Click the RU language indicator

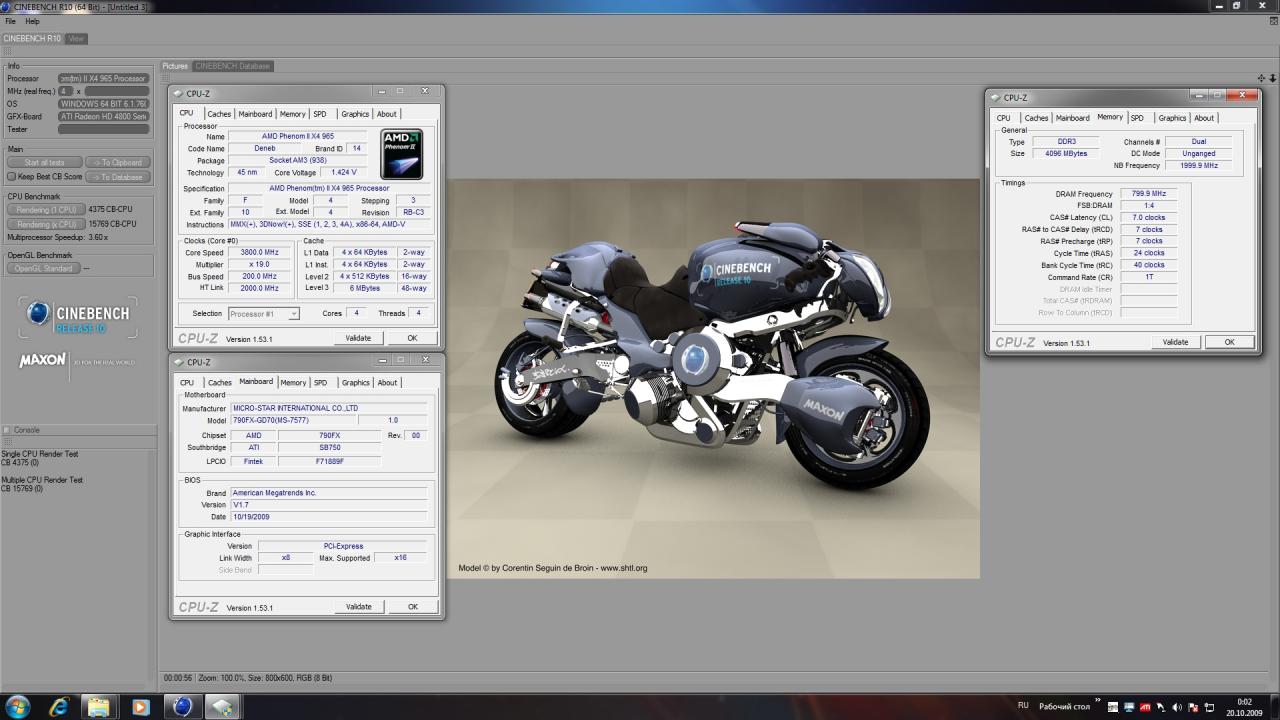(1023, 706)
